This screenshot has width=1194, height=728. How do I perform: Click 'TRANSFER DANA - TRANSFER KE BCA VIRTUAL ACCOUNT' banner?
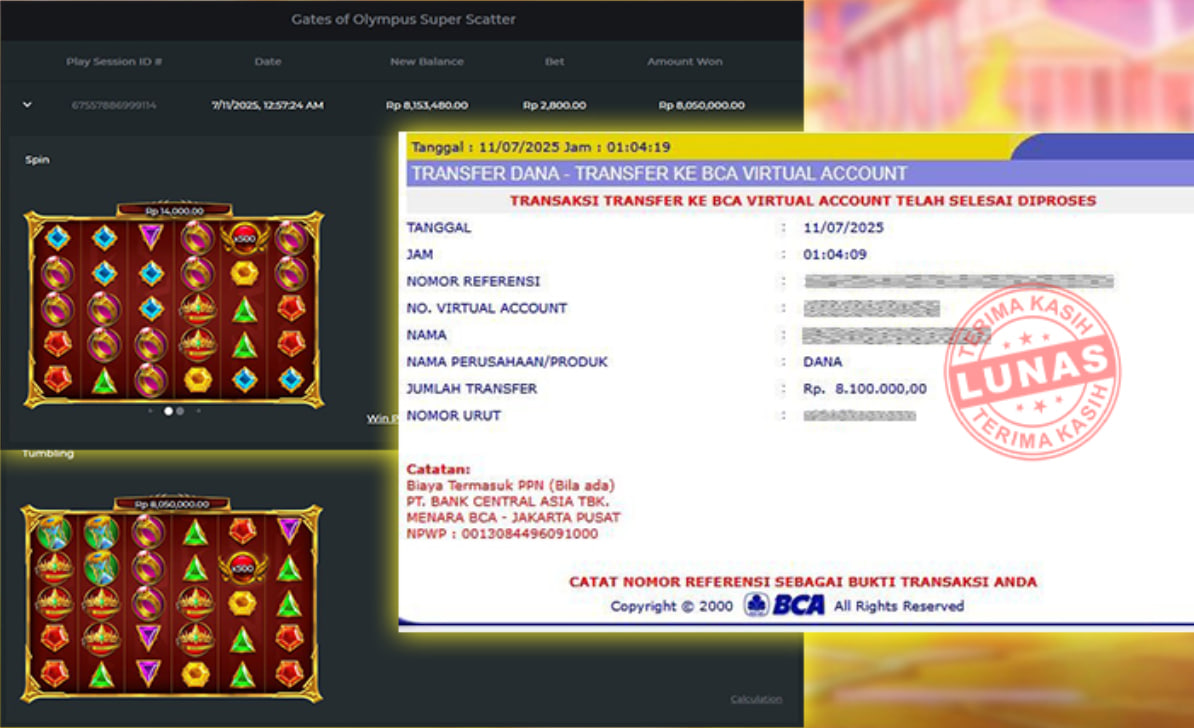tap(659, 174)
